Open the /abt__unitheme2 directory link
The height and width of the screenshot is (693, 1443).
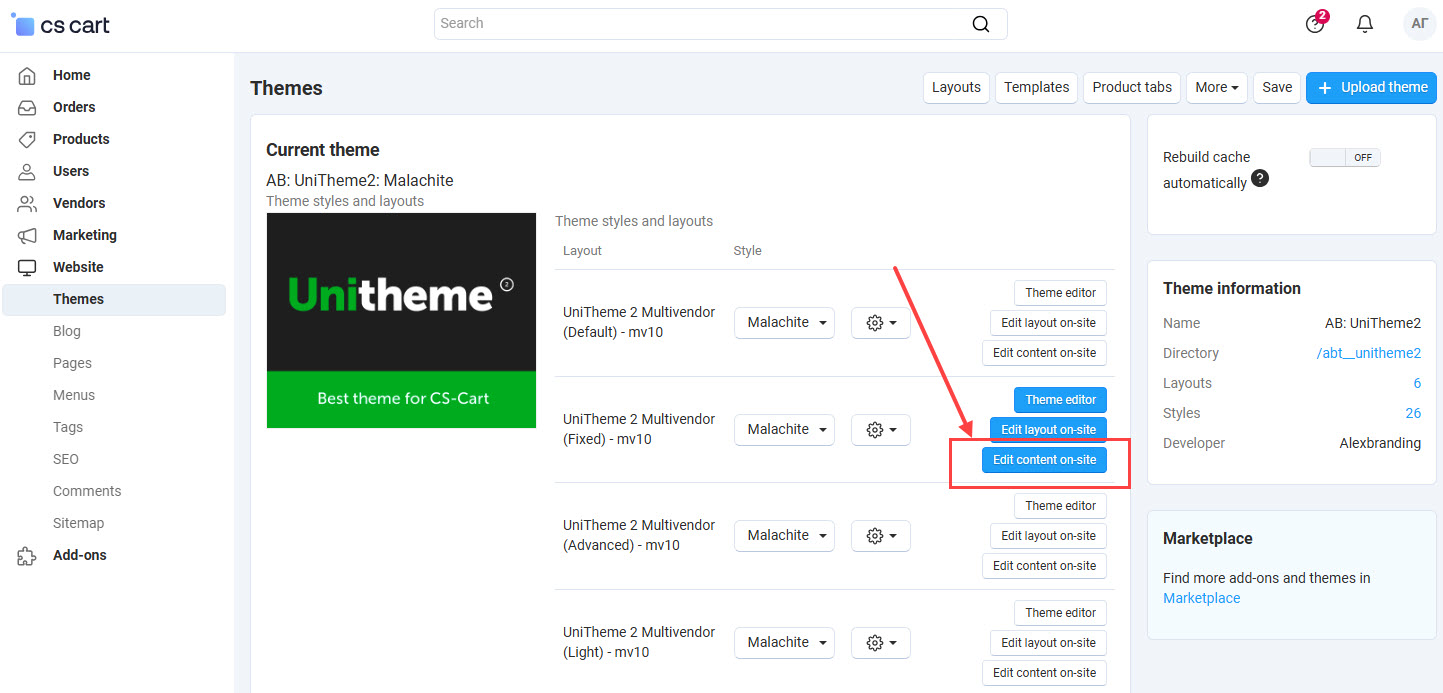tap(1369, 353)
